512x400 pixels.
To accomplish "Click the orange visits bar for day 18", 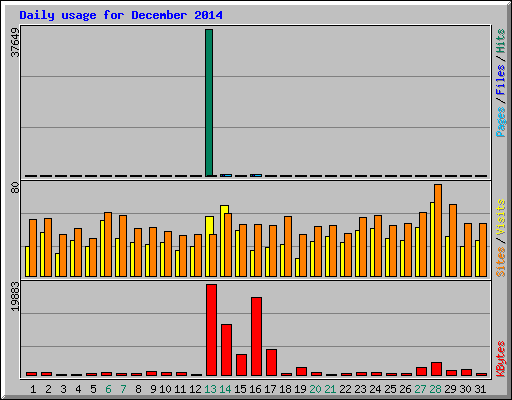I will click(x=288, y=246).
